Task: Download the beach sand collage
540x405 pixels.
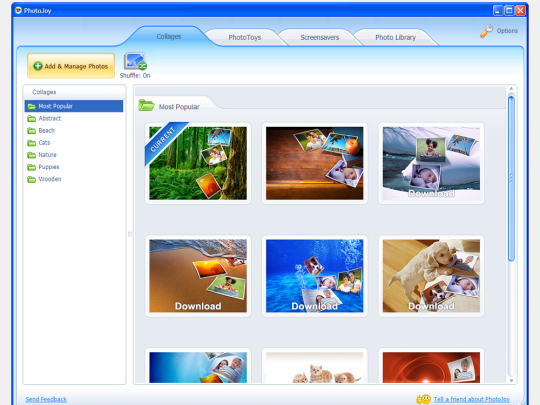Action: (x=198, y=276)
